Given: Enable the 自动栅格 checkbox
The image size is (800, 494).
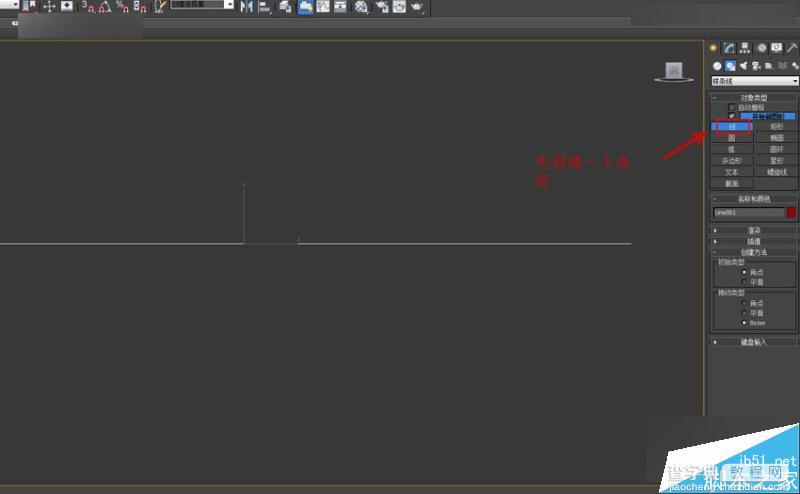Looking at the screenshot, I should (x=732, y=107).
